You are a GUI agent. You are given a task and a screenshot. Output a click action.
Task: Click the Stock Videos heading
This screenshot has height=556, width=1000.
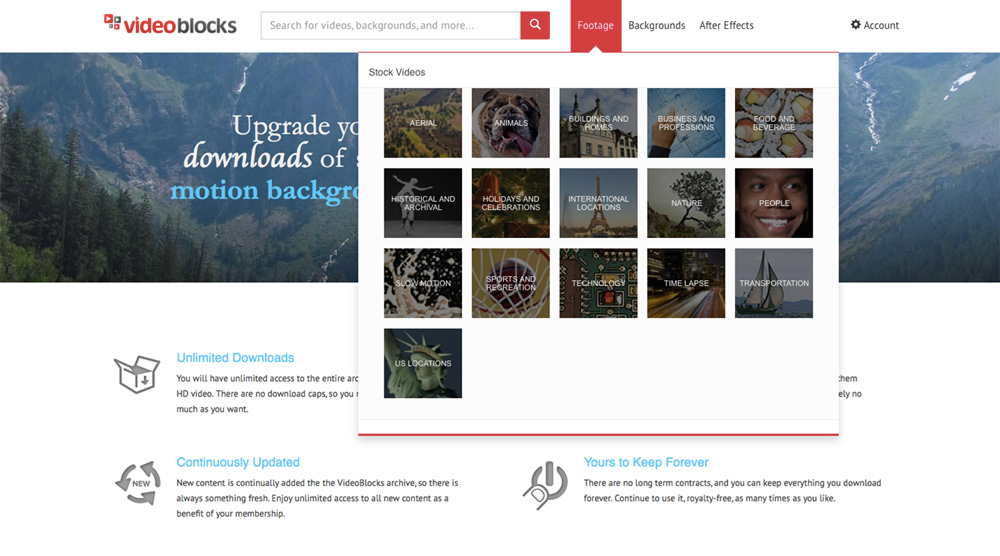coord(397,73)
